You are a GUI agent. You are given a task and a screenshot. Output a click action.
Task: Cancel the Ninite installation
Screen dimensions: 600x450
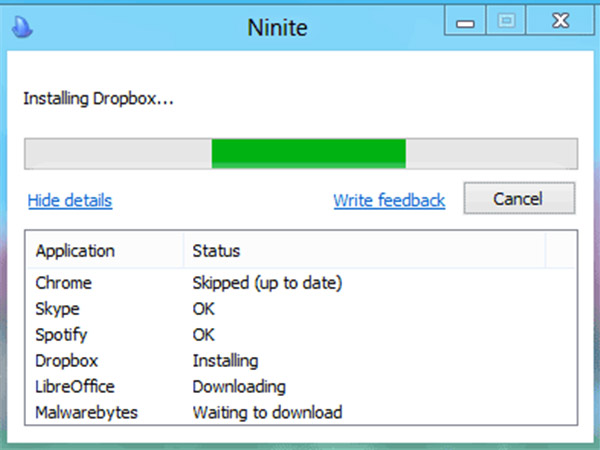[518, 199]
